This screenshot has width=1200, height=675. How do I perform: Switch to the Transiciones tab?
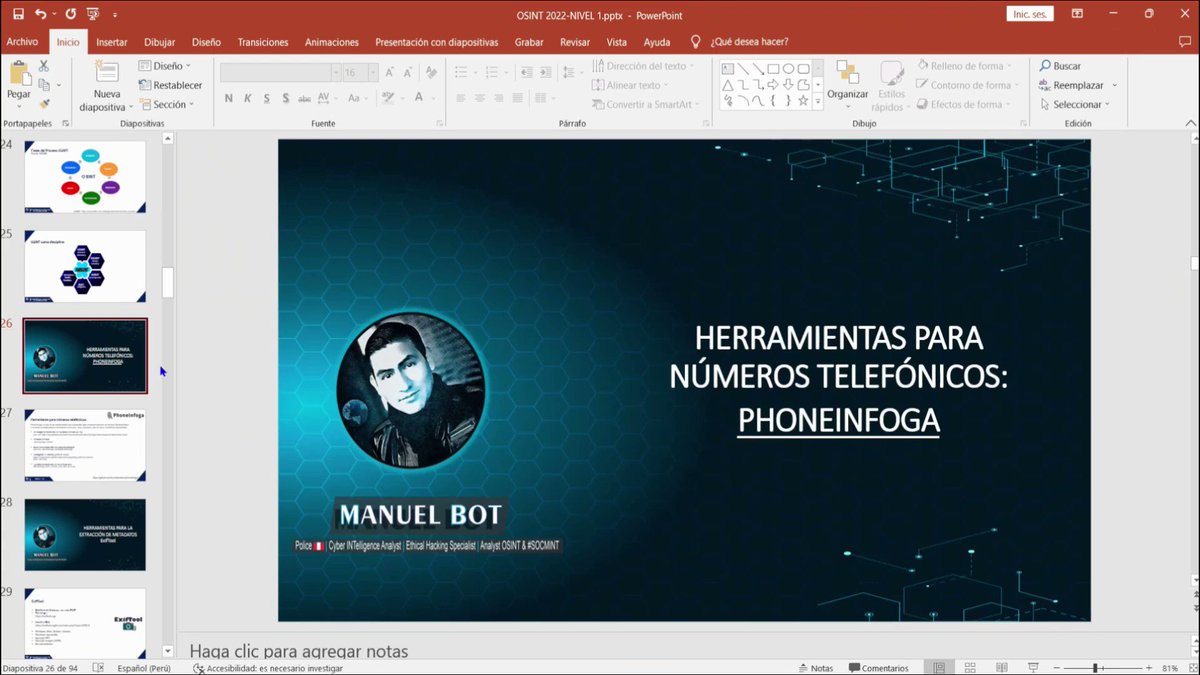263,42
